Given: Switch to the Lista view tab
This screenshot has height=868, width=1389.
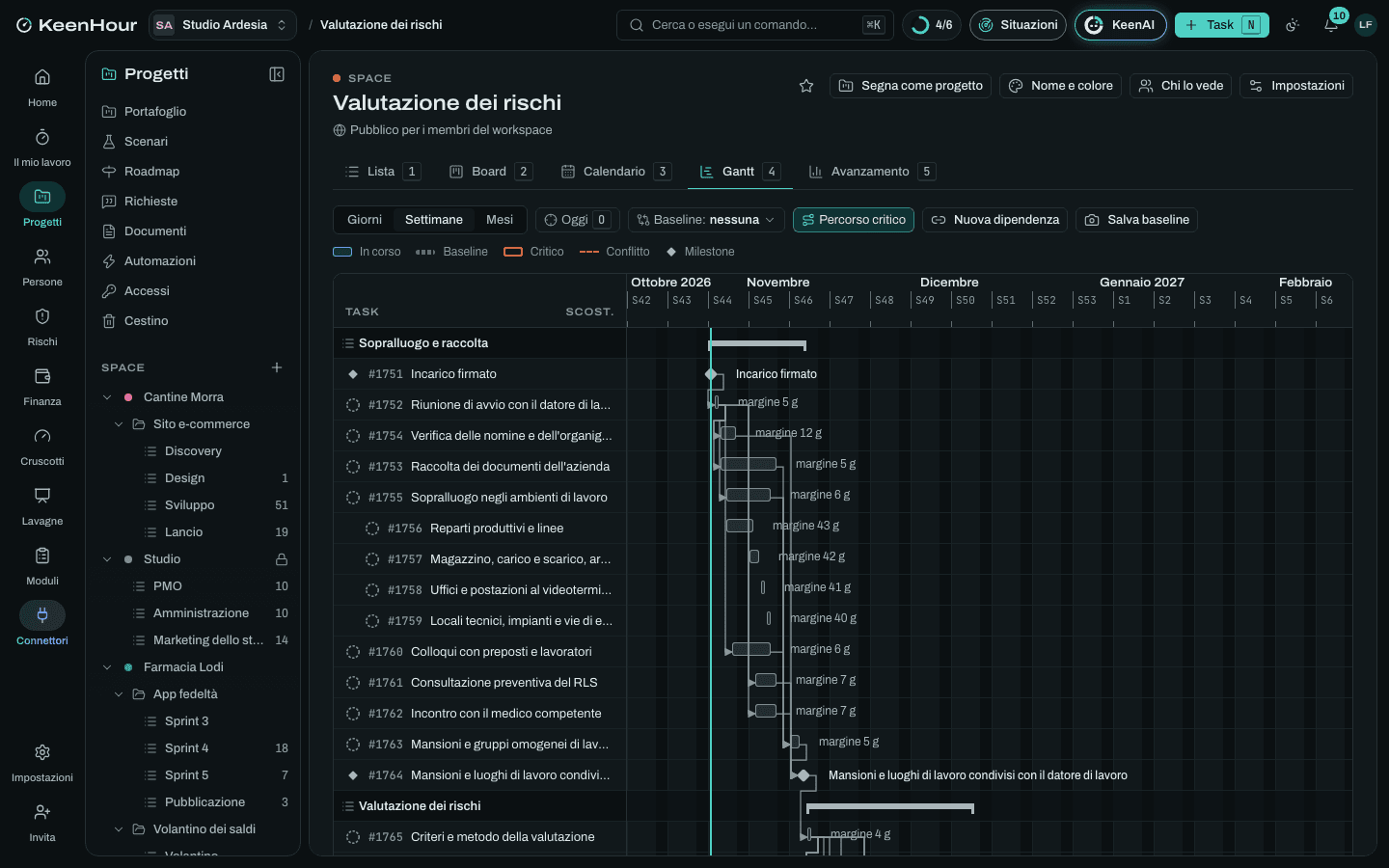Looking at the screenshot, I should [x=382, y=172].
